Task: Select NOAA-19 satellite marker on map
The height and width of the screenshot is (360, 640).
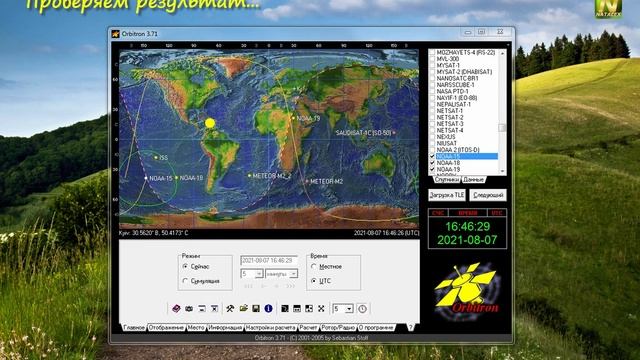Action: tap(293, 118)
